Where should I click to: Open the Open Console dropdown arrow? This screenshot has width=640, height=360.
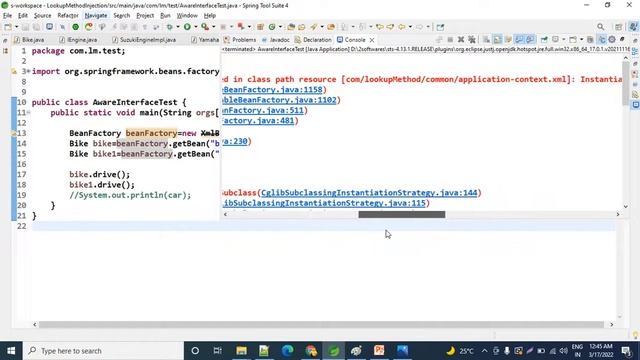(581, 40)
